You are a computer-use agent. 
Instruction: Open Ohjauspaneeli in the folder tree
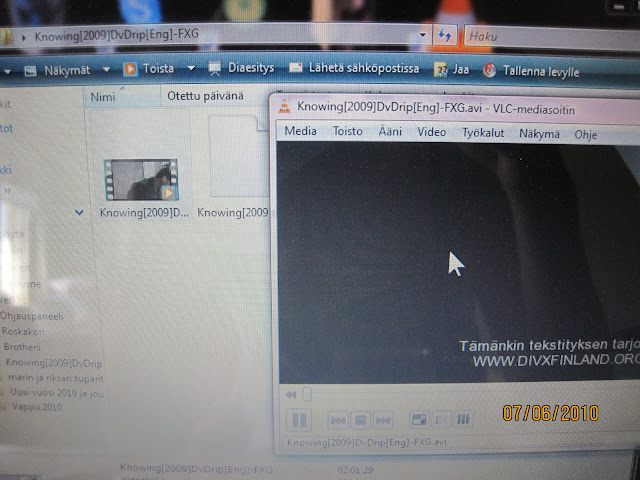(x=32, y=316)
